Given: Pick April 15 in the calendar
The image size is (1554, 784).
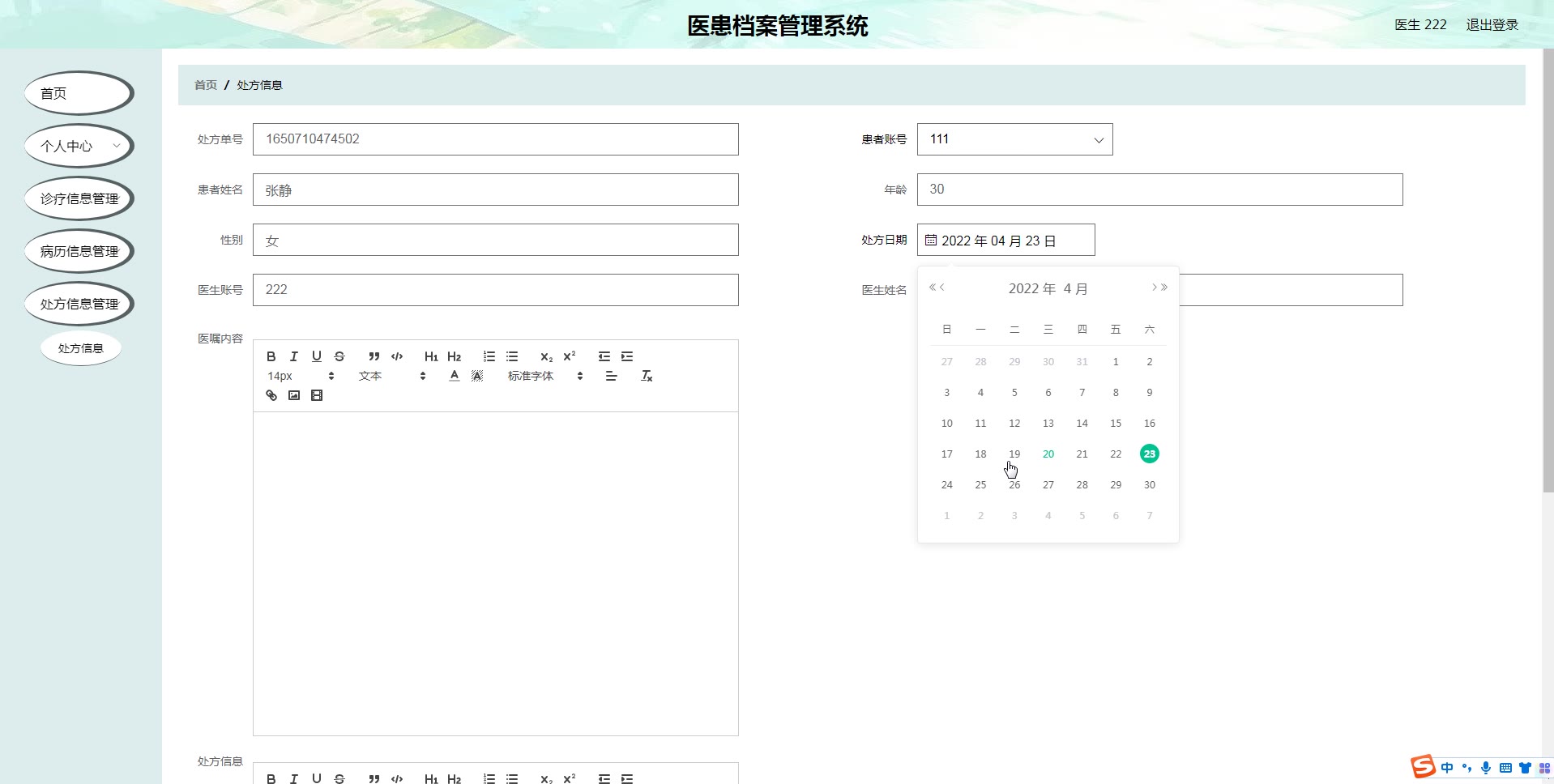Looking at the screenshot, I should coord(1116,424).
